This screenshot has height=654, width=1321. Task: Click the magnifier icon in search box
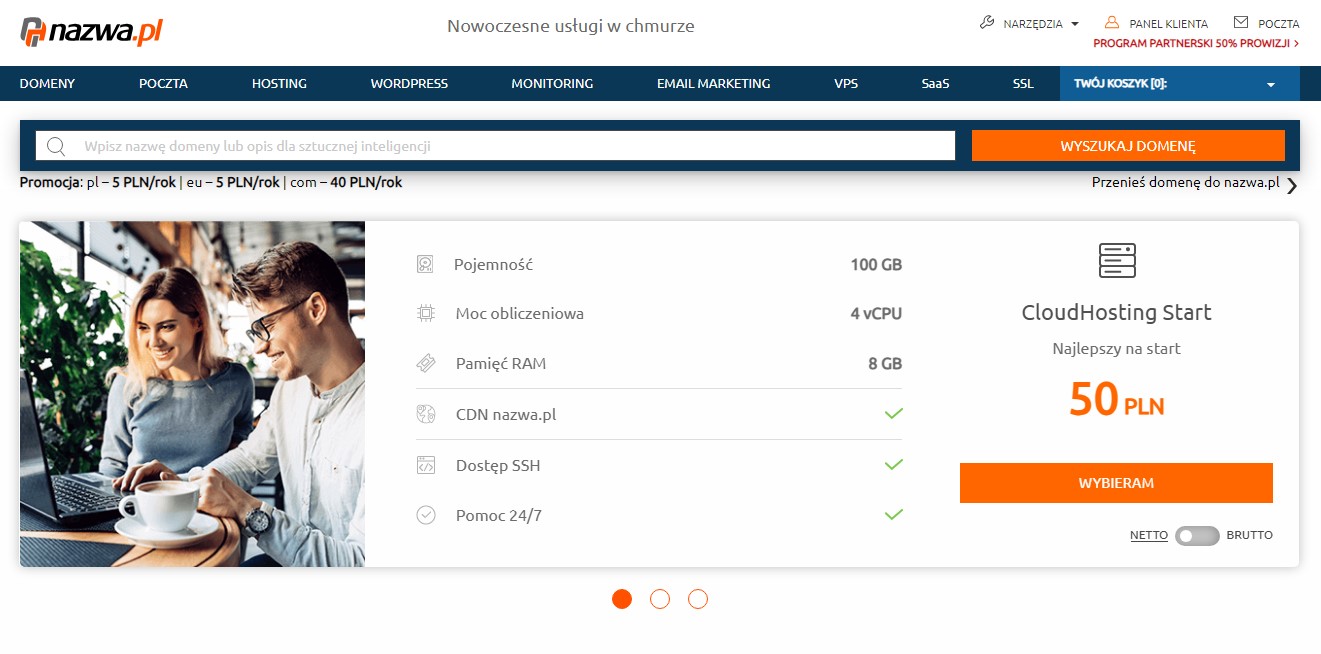point(56,146)
